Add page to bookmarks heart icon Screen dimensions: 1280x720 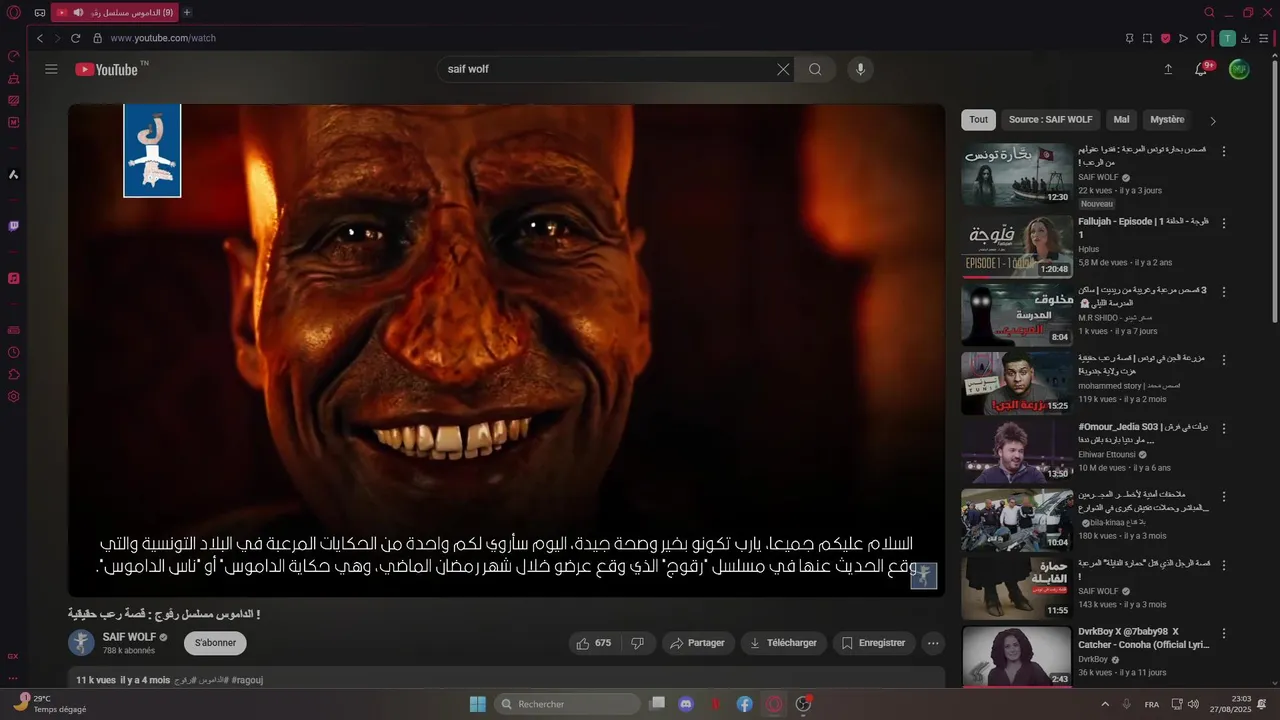pyautogui.click(x=1202, y=38)
